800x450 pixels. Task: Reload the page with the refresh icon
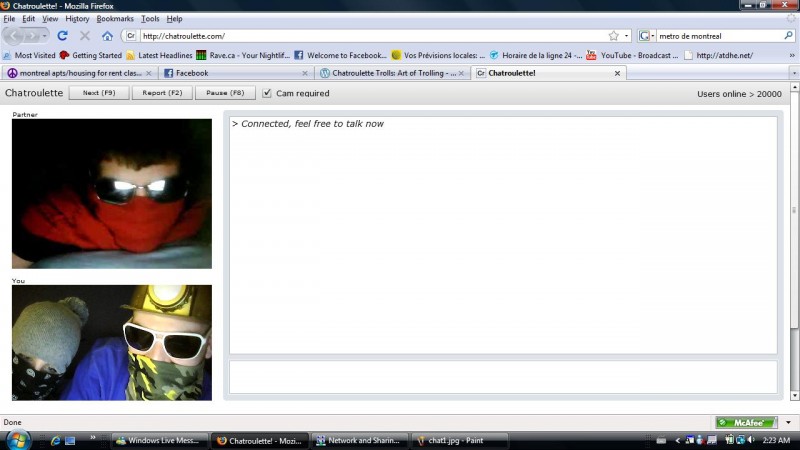pyautogui.click(x=62, y=36)
